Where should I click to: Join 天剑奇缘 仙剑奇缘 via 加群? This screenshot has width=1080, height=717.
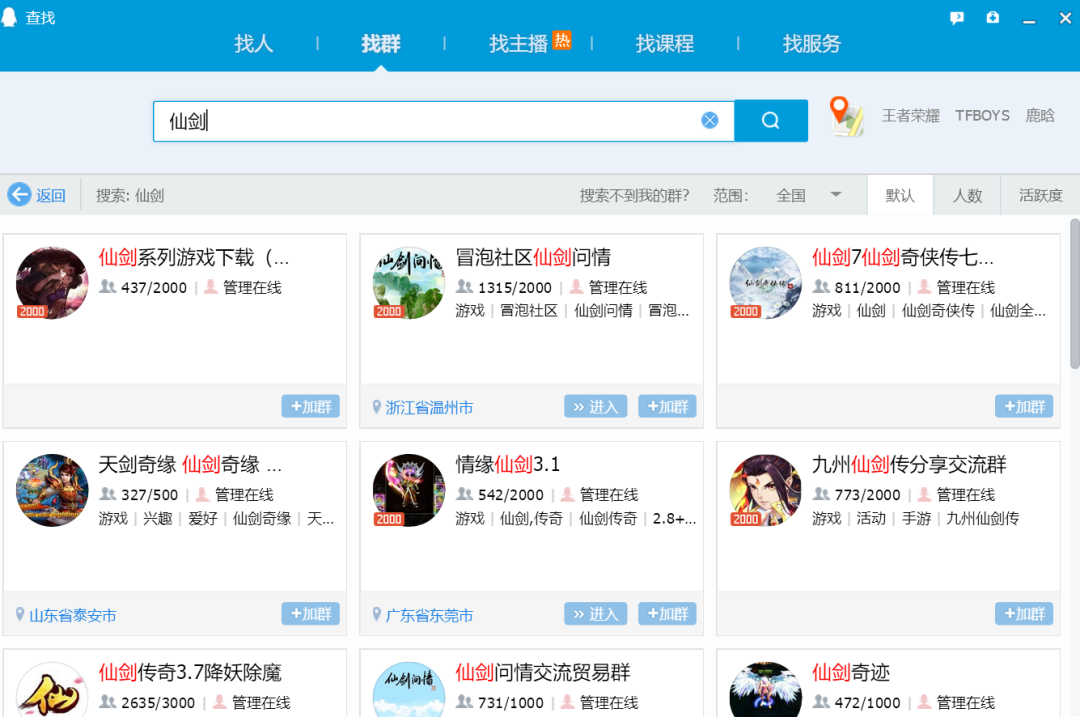click(x=311, y=614)
